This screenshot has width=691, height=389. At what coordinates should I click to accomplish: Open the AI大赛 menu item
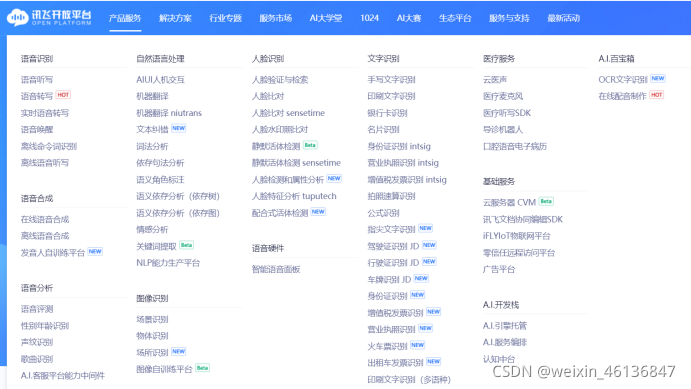(x=409, y=18)
